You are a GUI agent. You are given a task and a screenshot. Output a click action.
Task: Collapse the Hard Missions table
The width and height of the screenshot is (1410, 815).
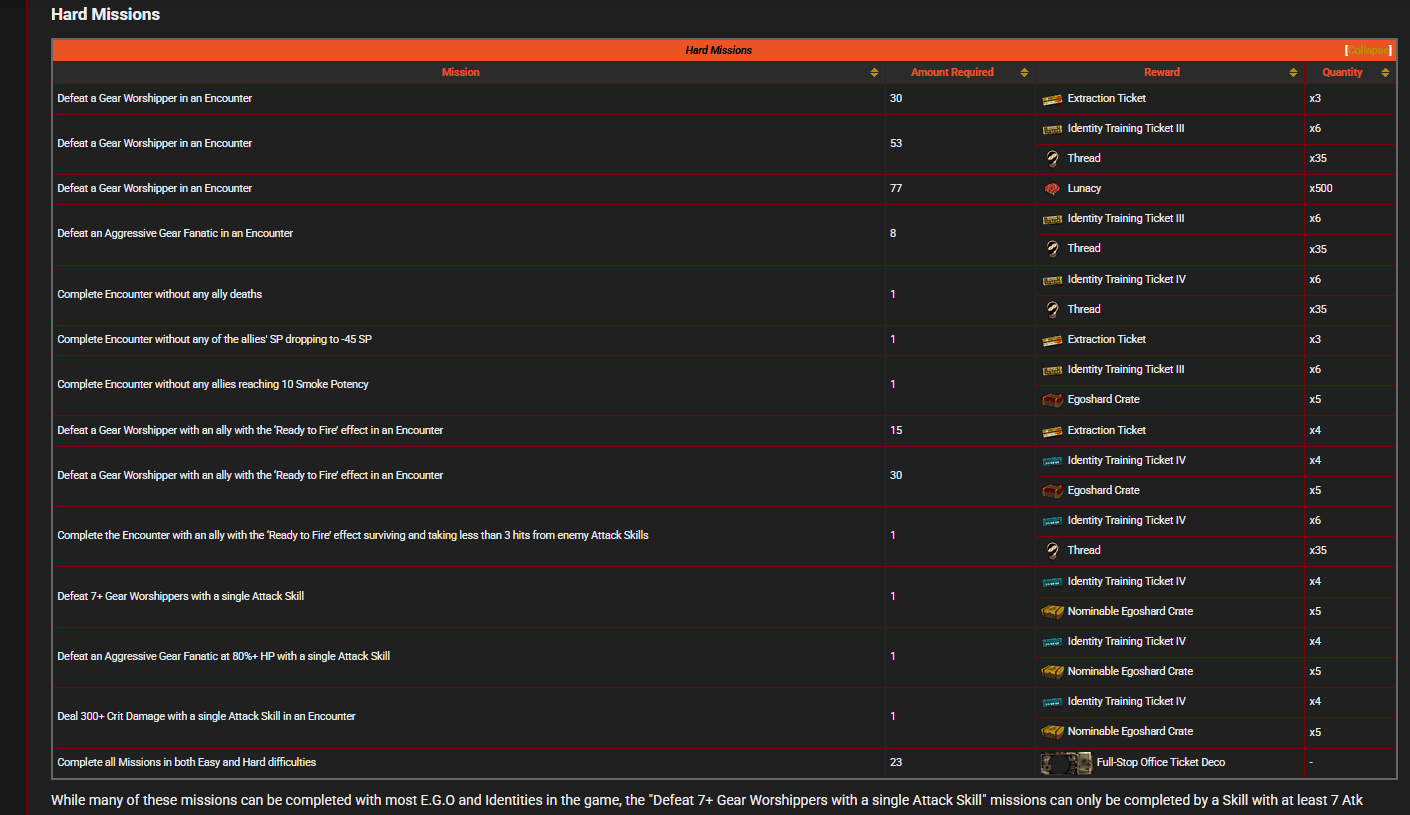click(1368, 50)
